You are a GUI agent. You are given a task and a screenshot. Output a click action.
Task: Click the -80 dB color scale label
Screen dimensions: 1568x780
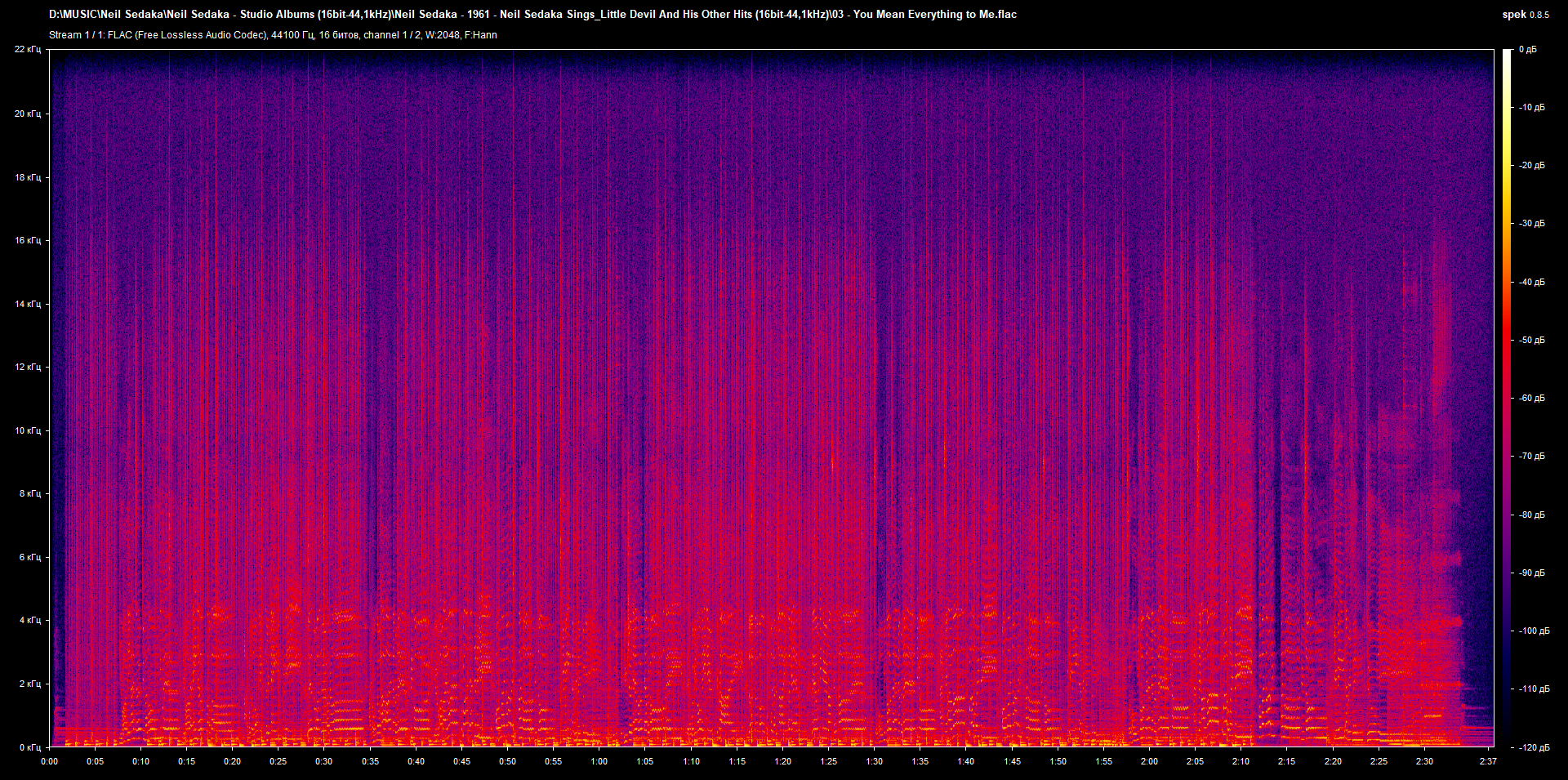click(1531, 515)
